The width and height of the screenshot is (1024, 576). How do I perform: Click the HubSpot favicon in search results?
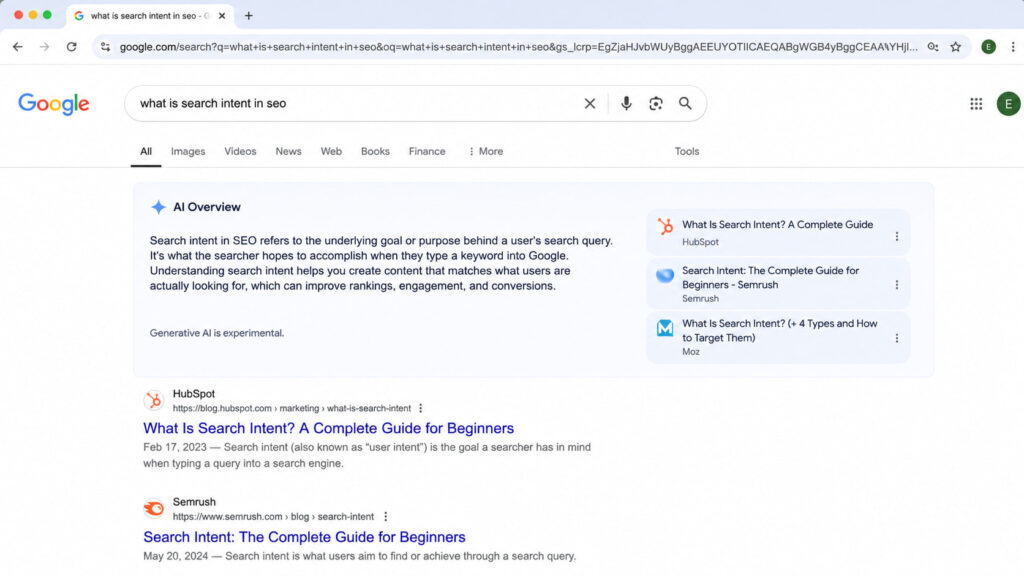pyautogui.click(x=154, y=400)
